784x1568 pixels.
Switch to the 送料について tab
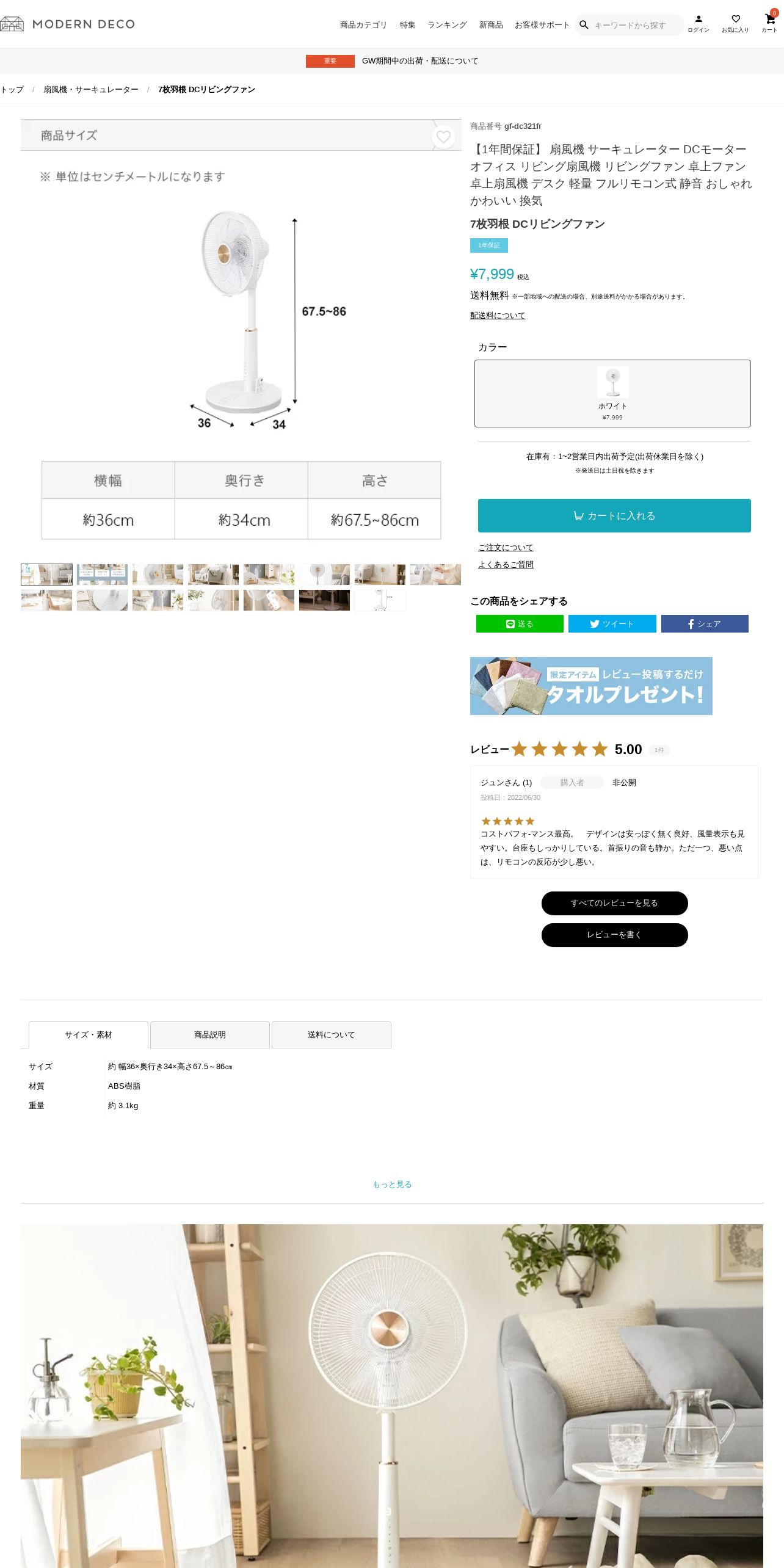[332, 1034]
